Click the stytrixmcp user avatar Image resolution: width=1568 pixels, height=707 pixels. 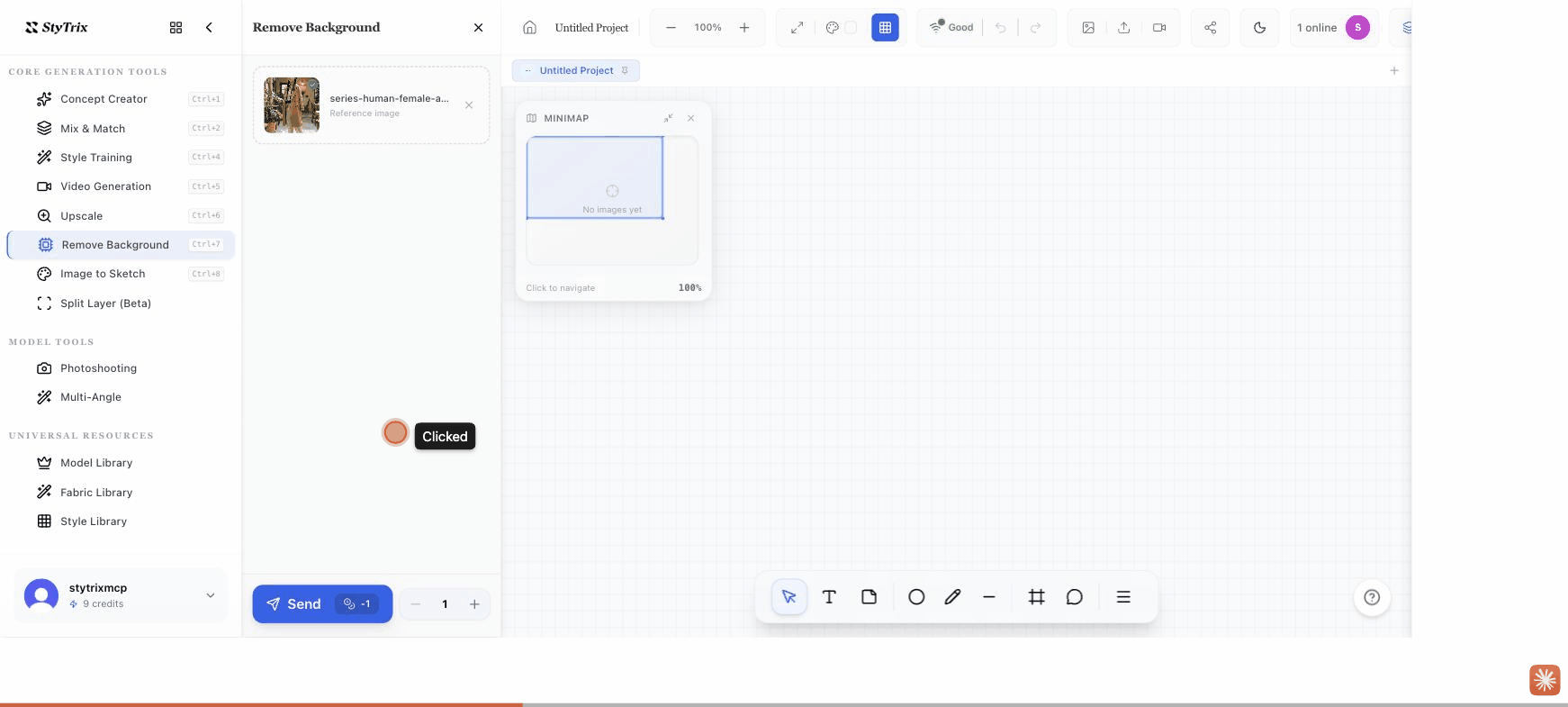[41, 595]
